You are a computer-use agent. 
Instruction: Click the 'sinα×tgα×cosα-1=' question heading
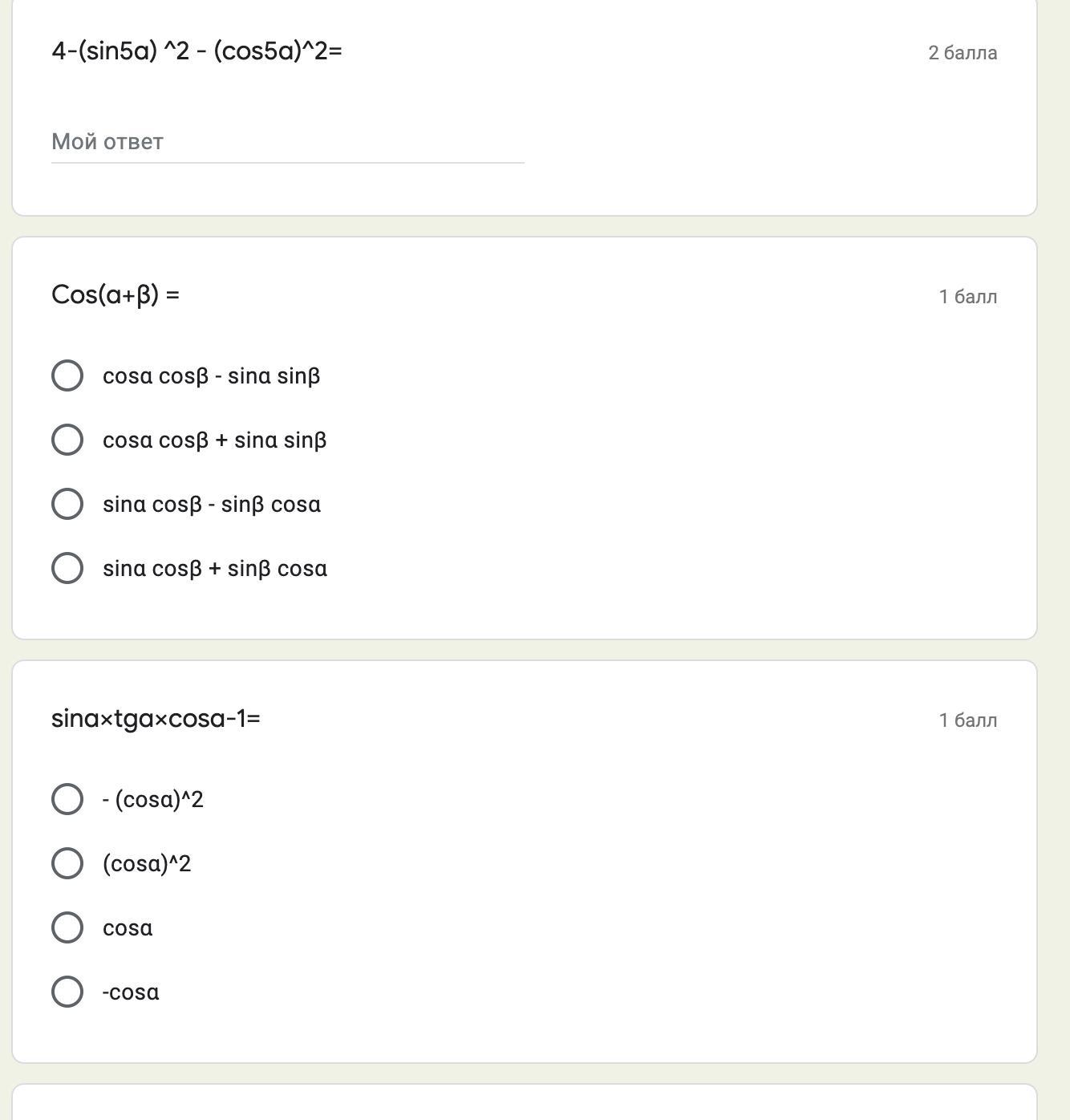[x=156, y=718]
